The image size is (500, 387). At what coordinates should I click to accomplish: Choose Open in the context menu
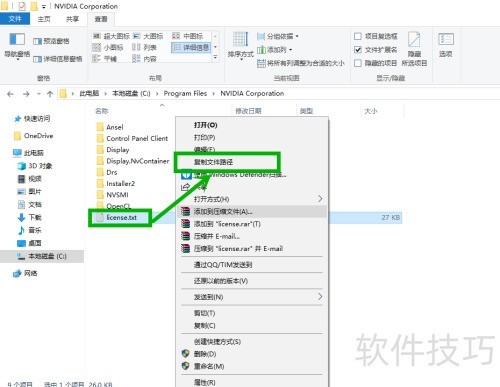point(205,125)
